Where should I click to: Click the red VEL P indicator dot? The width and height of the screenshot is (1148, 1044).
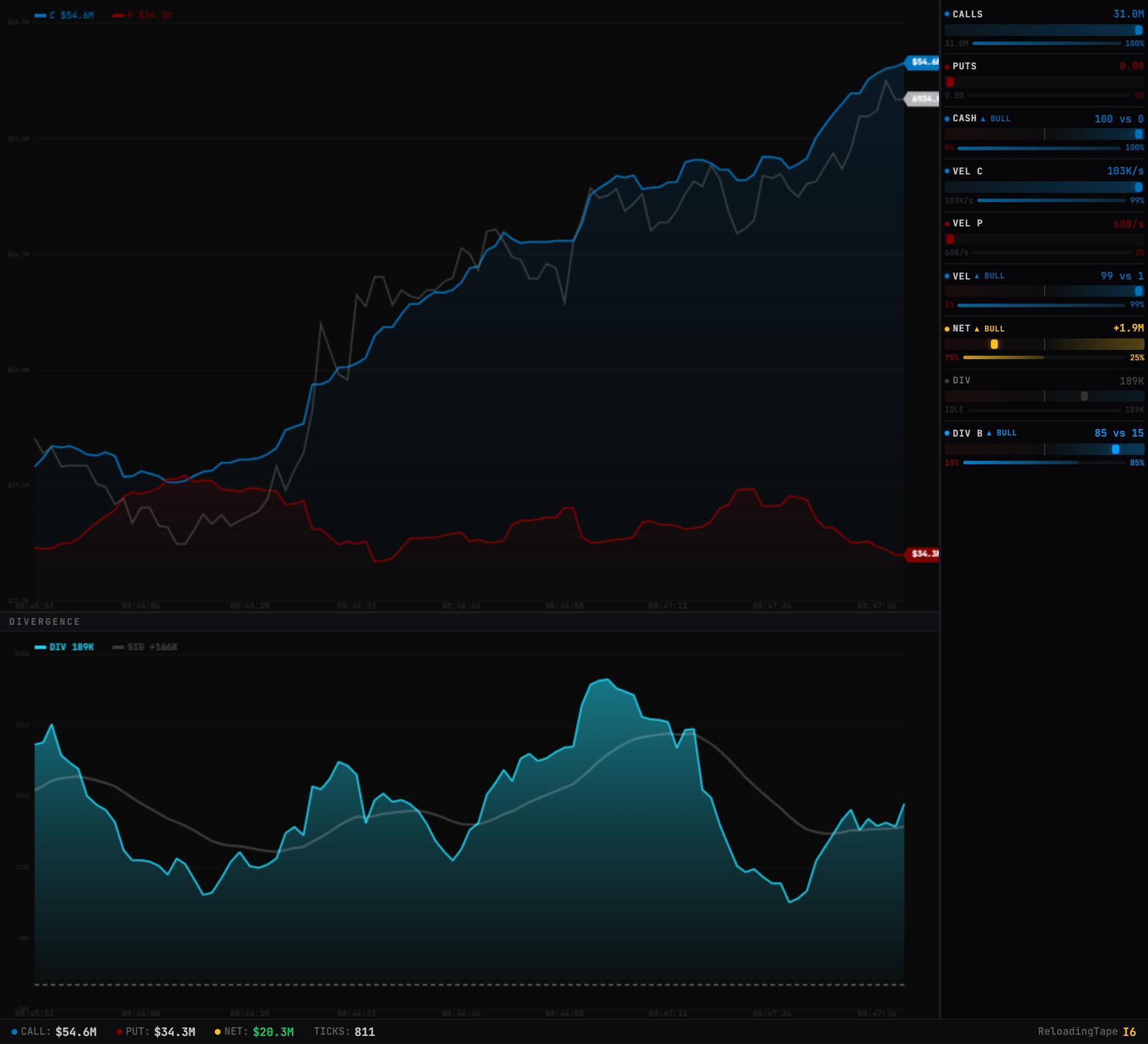[947, 223]
